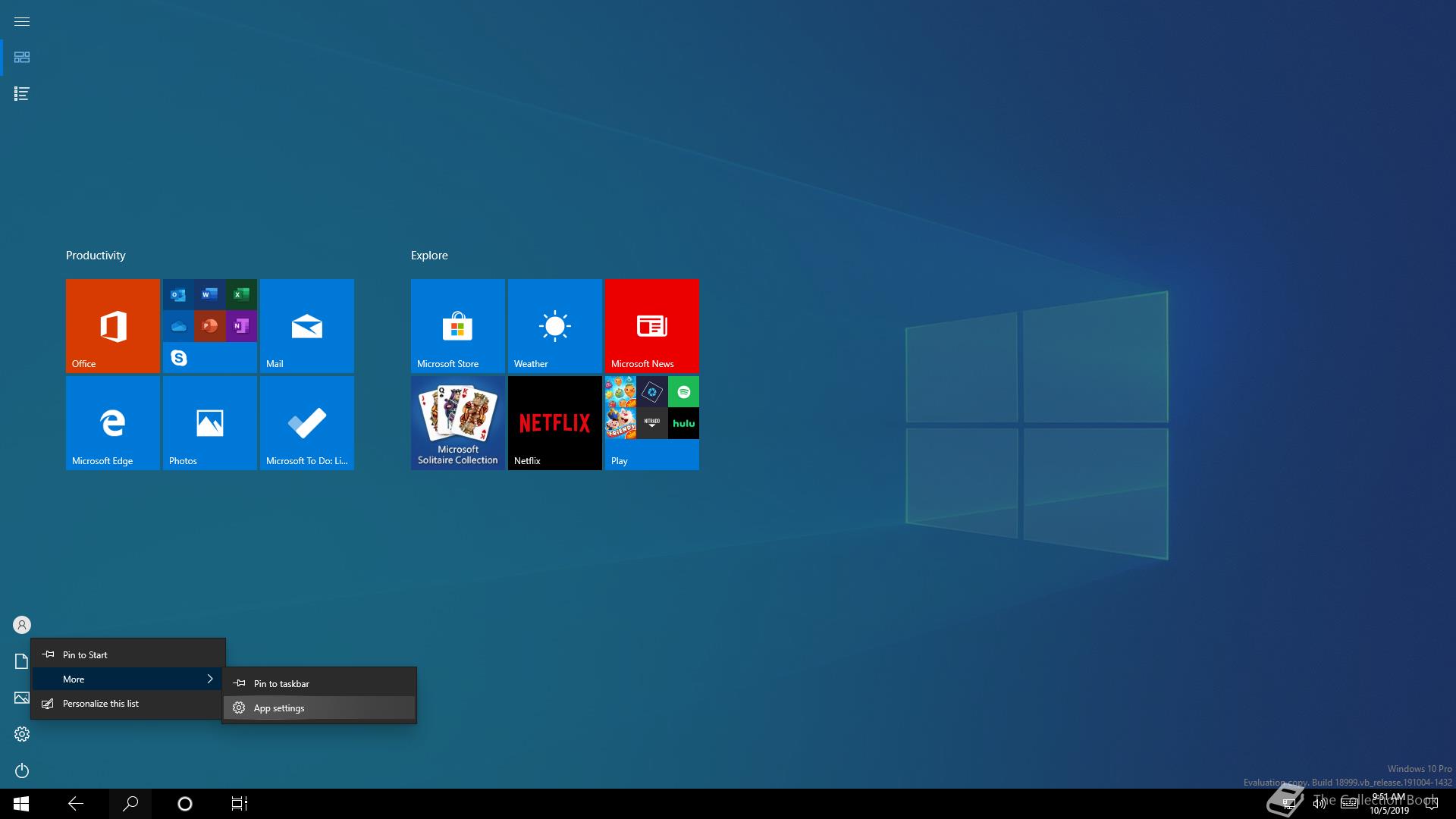Select Pin to taskbar in submenu
The height and width of the screenshot is (819, 1456).
(319, 683)
